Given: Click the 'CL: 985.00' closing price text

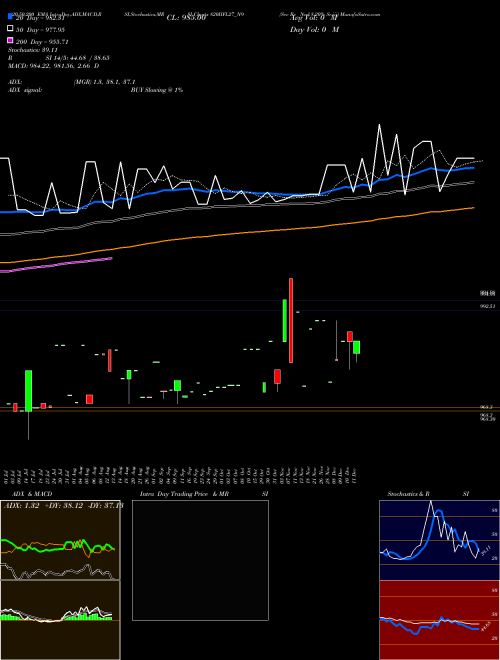Looking at the screenshot, I should pos(186,18).
